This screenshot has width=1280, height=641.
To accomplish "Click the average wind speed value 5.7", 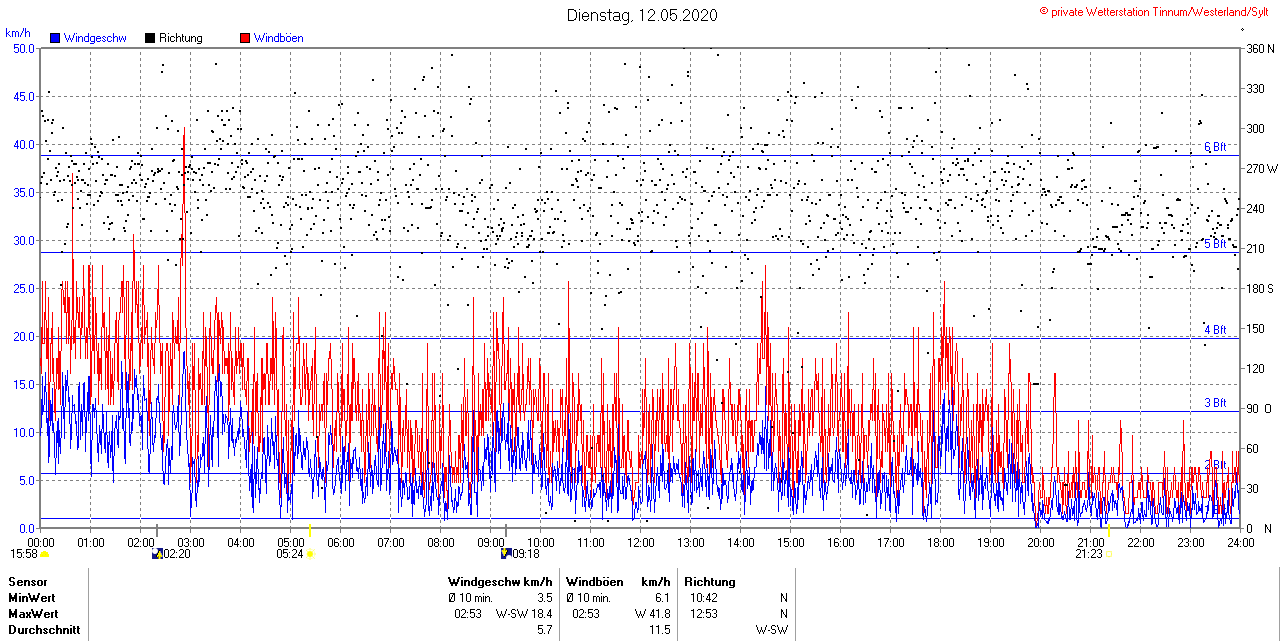I will (x=545, y=630).
